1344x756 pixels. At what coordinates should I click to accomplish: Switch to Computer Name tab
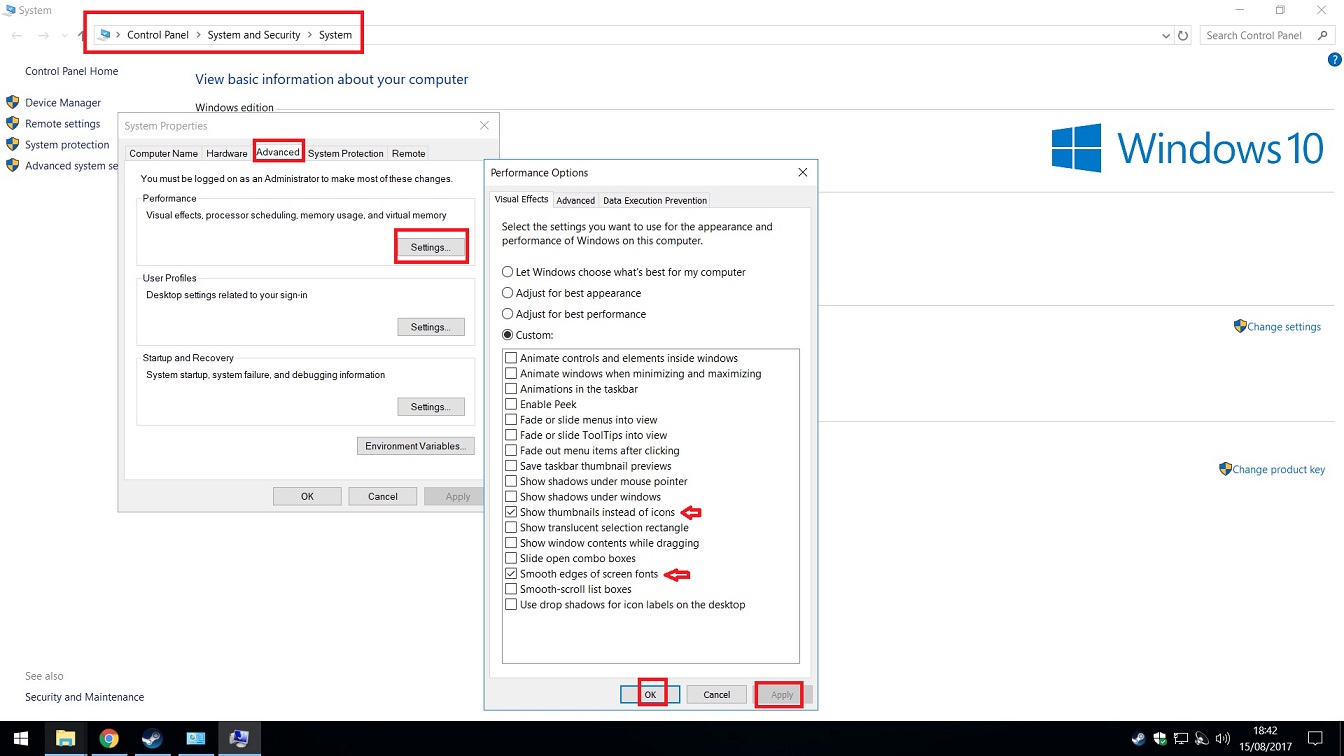point(164,153)
